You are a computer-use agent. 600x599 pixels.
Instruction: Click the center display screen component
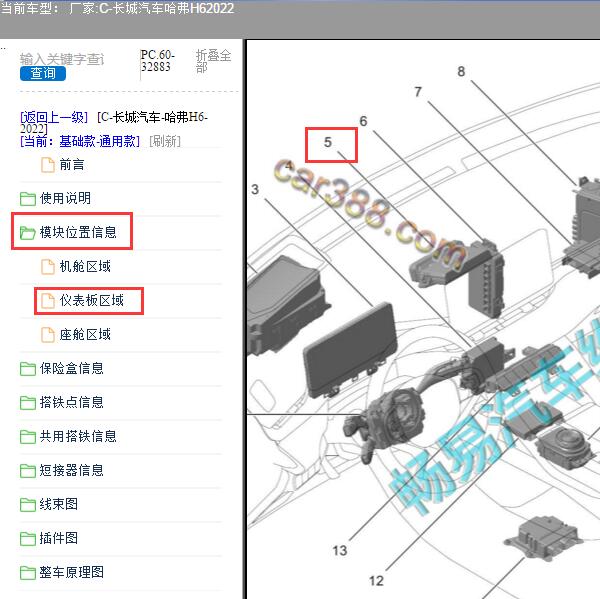click(350, 349)
